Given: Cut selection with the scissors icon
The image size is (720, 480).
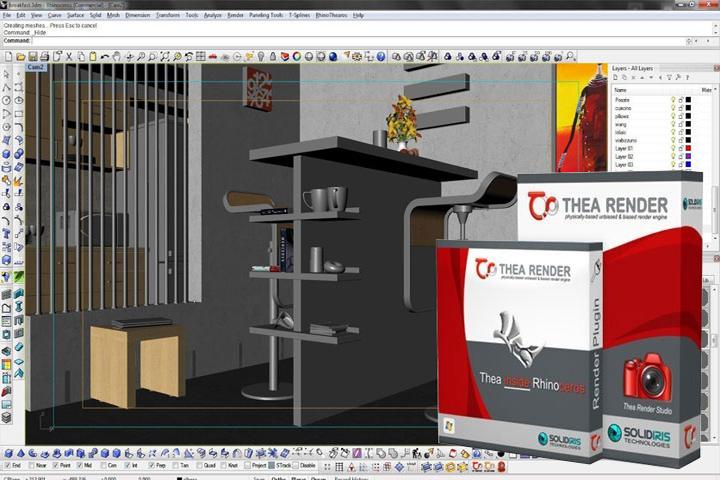Looking at the screenshot, I should click(x=69, y=56).
